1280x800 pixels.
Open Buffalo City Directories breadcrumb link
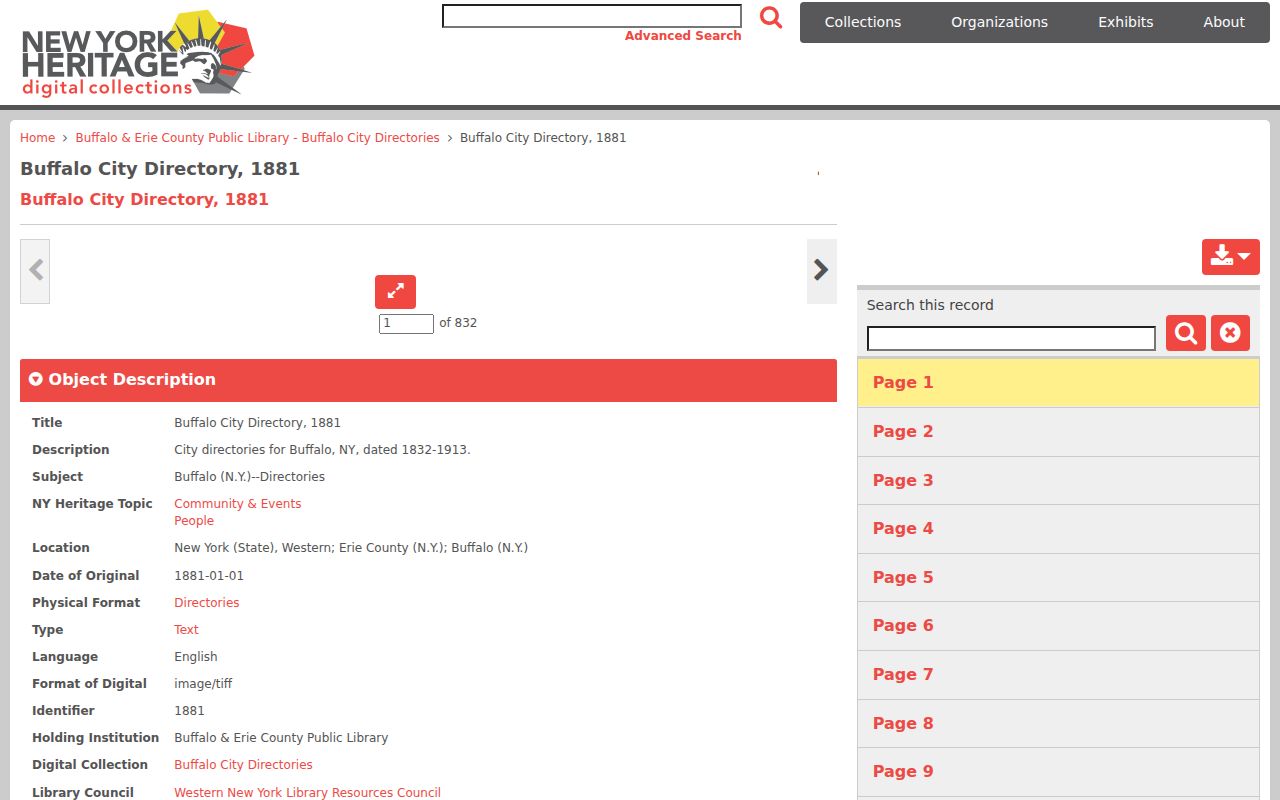coord(257,138)
